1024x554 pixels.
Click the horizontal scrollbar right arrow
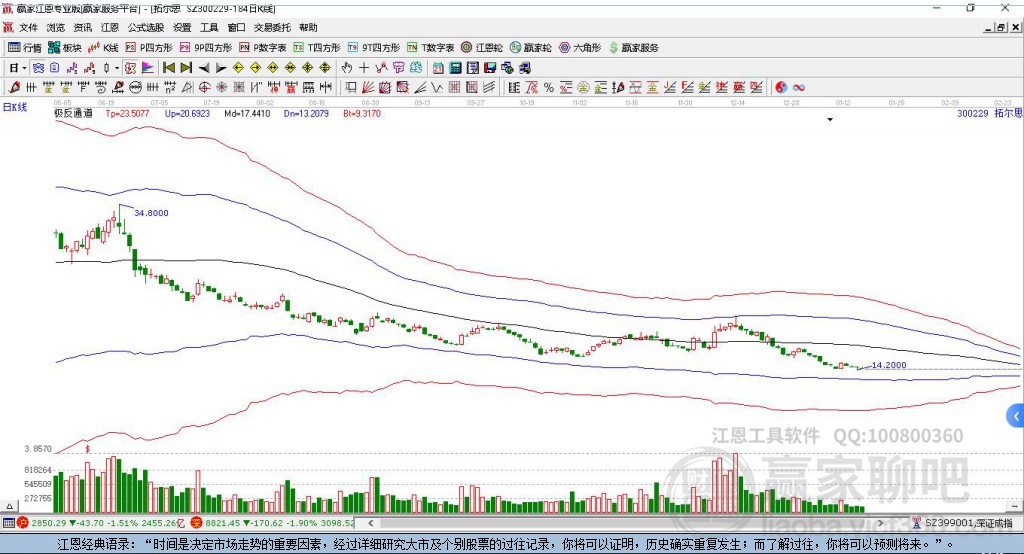tap(880, 523)
